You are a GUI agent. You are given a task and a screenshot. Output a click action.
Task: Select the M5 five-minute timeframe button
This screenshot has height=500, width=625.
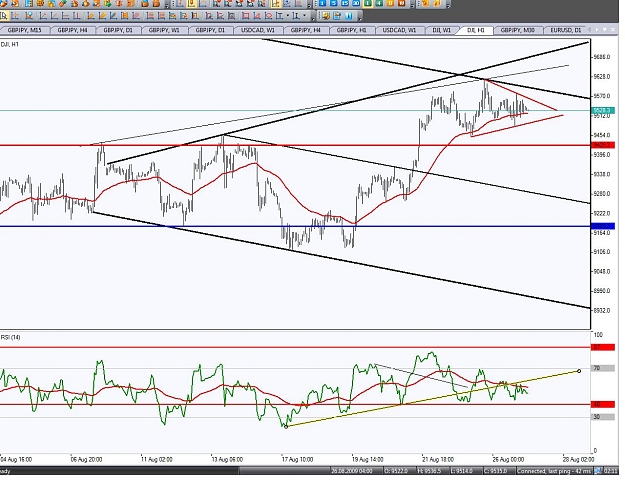[x=334, y=3]
